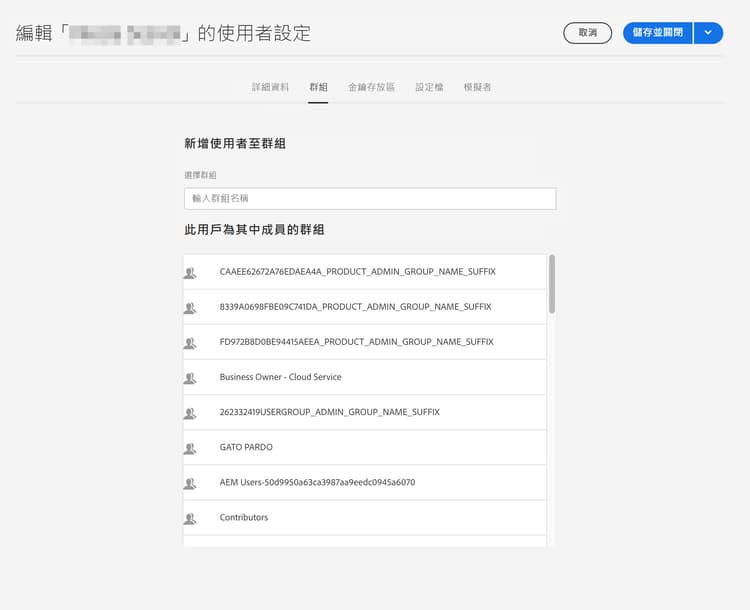Select 8339A0698FBE09C741DA_PRODUCT_ADMIN_GROUP_NAME_SUFFIX text

[355, 307]
